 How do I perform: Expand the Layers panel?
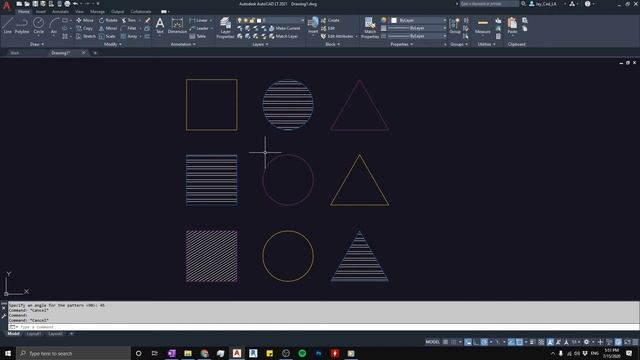pos(260,44)
